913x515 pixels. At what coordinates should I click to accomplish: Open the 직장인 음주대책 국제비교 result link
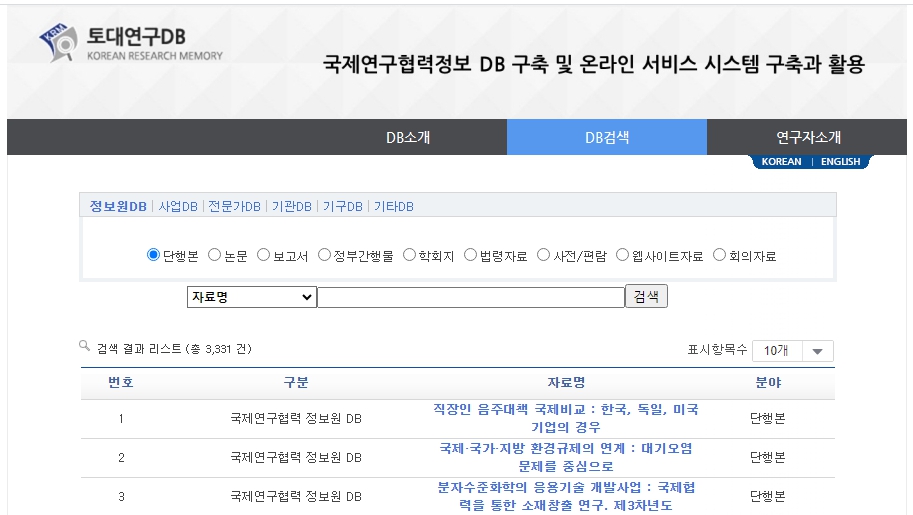(565, 418)
